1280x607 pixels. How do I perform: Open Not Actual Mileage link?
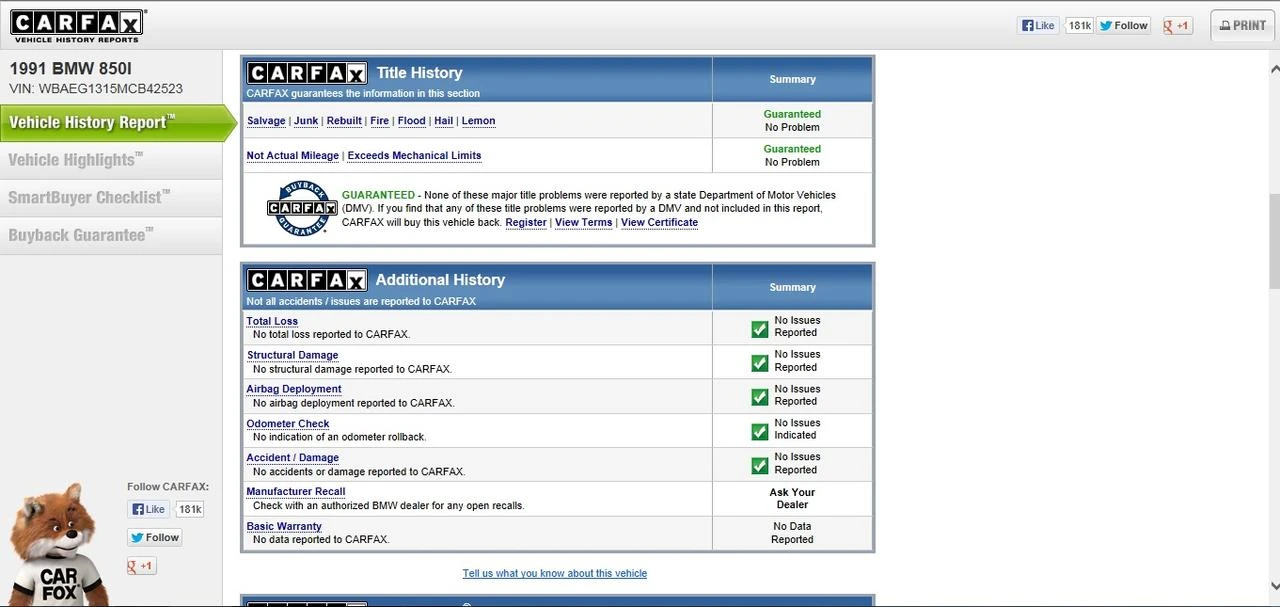(x=293, y=156)
